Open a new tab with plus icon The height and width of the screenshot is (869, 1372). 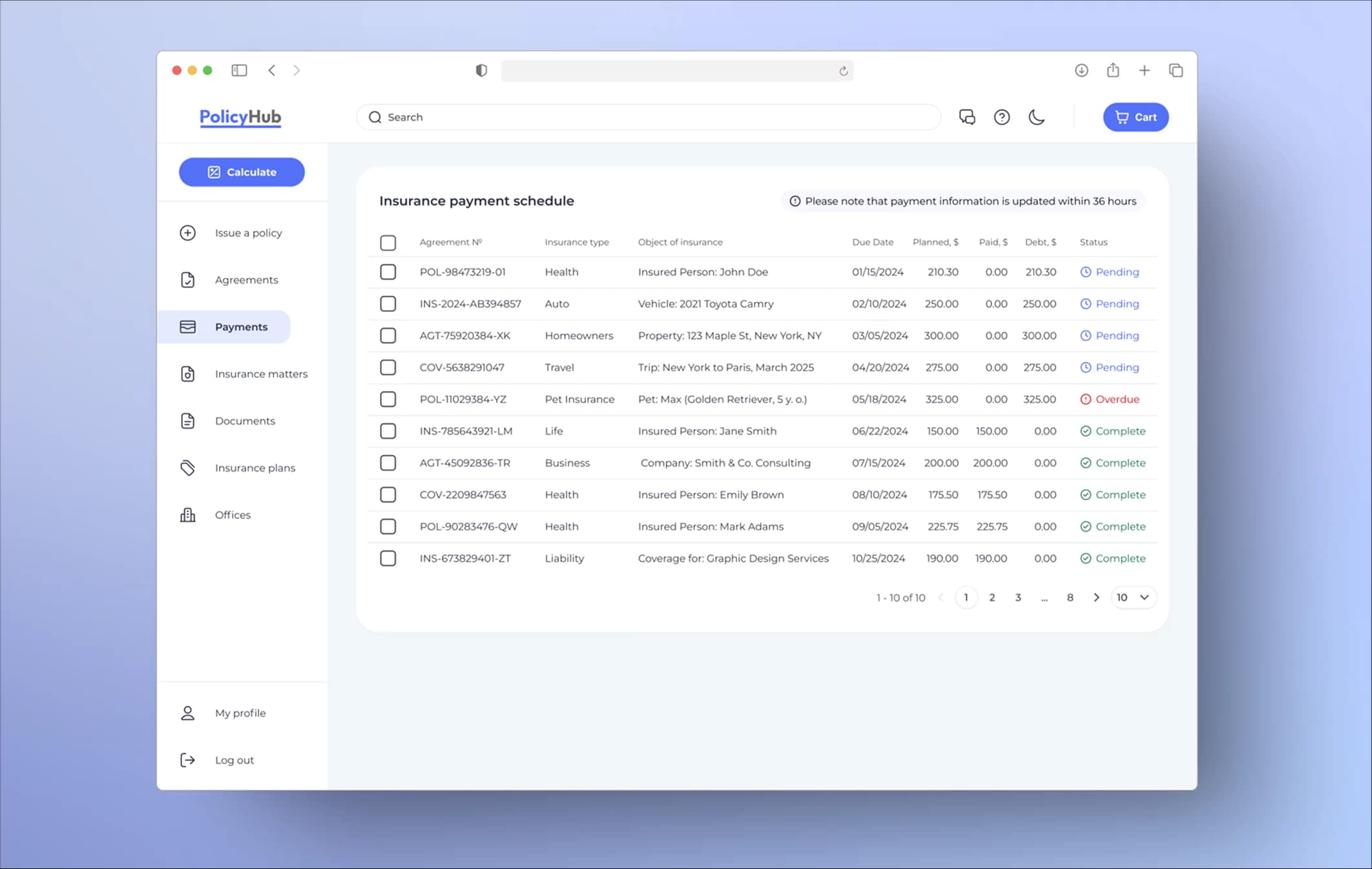(1144, 70)
